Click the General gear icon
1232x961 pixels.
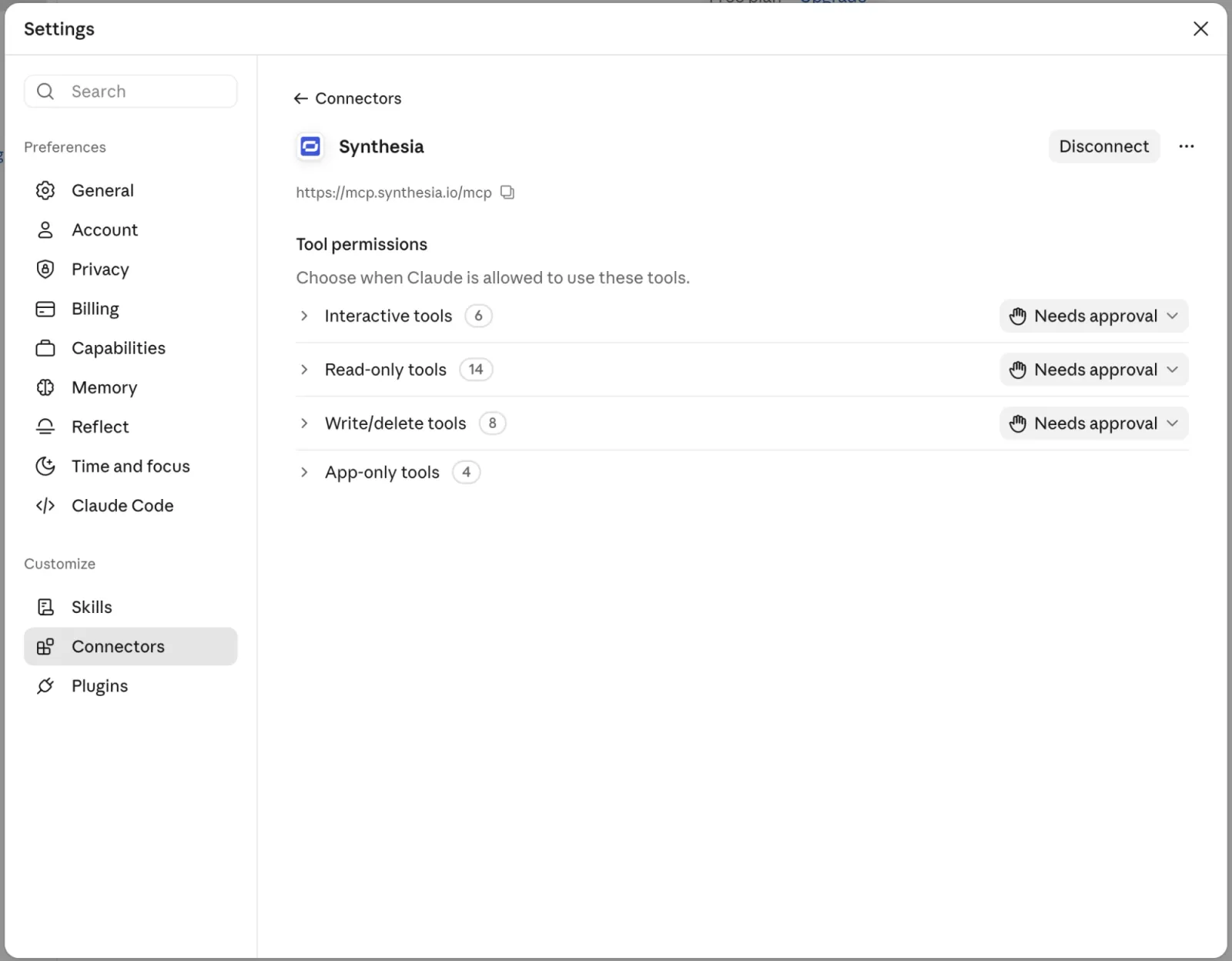(45, 190)
